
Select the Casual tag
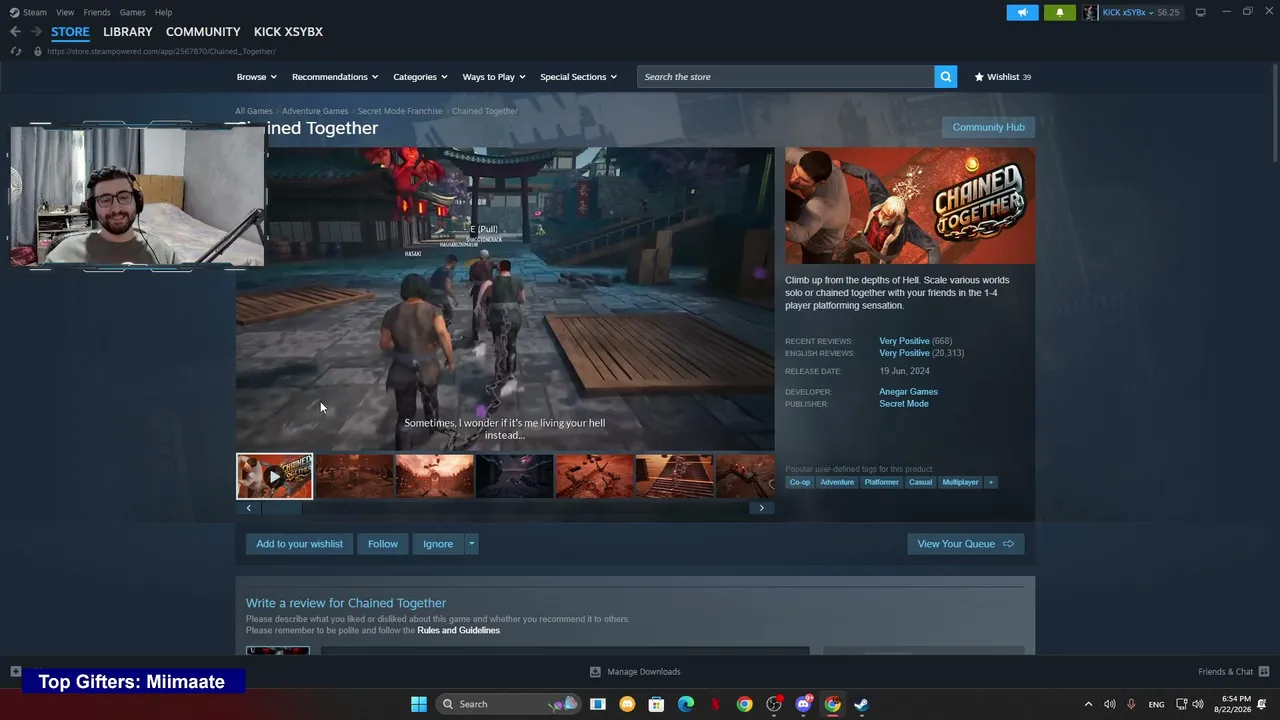coord(920,482)
